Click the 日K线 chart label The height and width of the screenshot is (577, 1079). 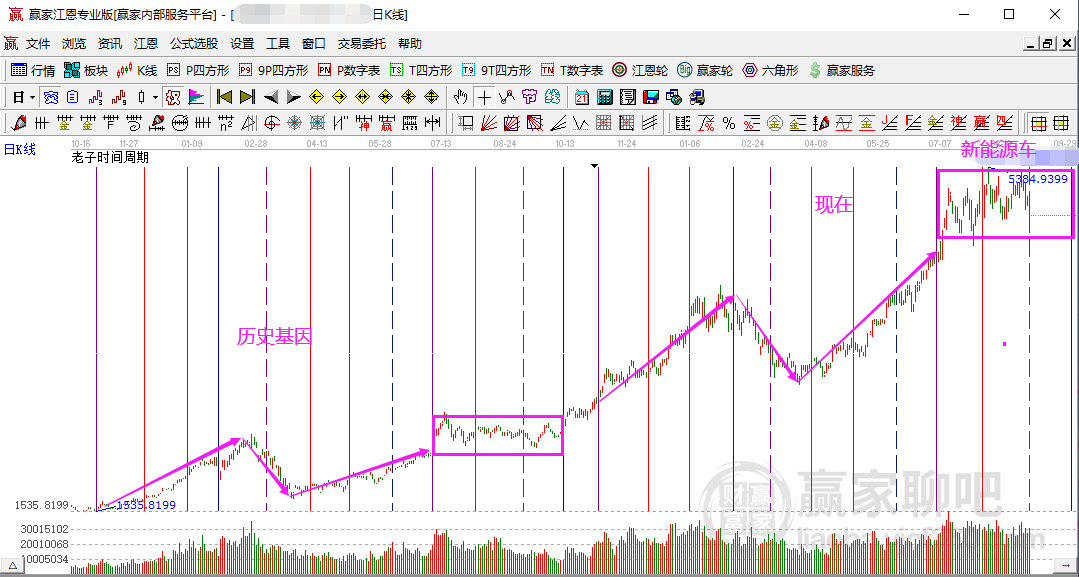coord(19,149)
